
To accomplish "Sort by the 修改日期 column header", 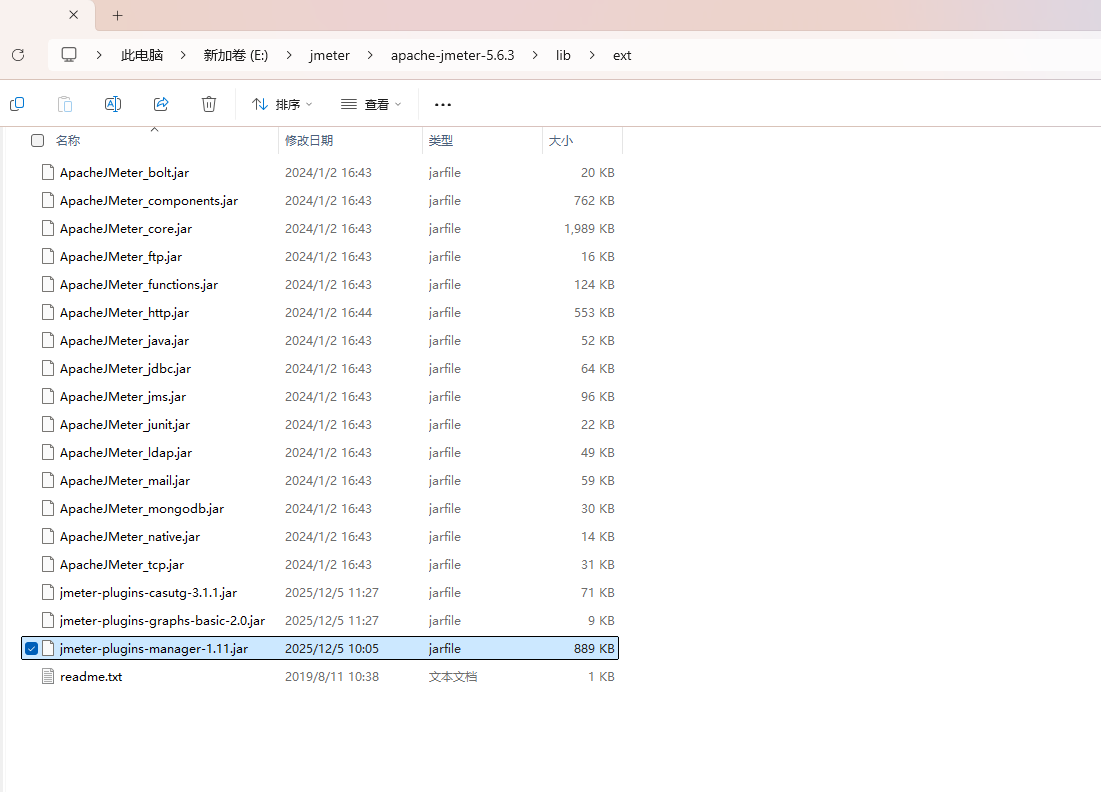I will point(309,140).
